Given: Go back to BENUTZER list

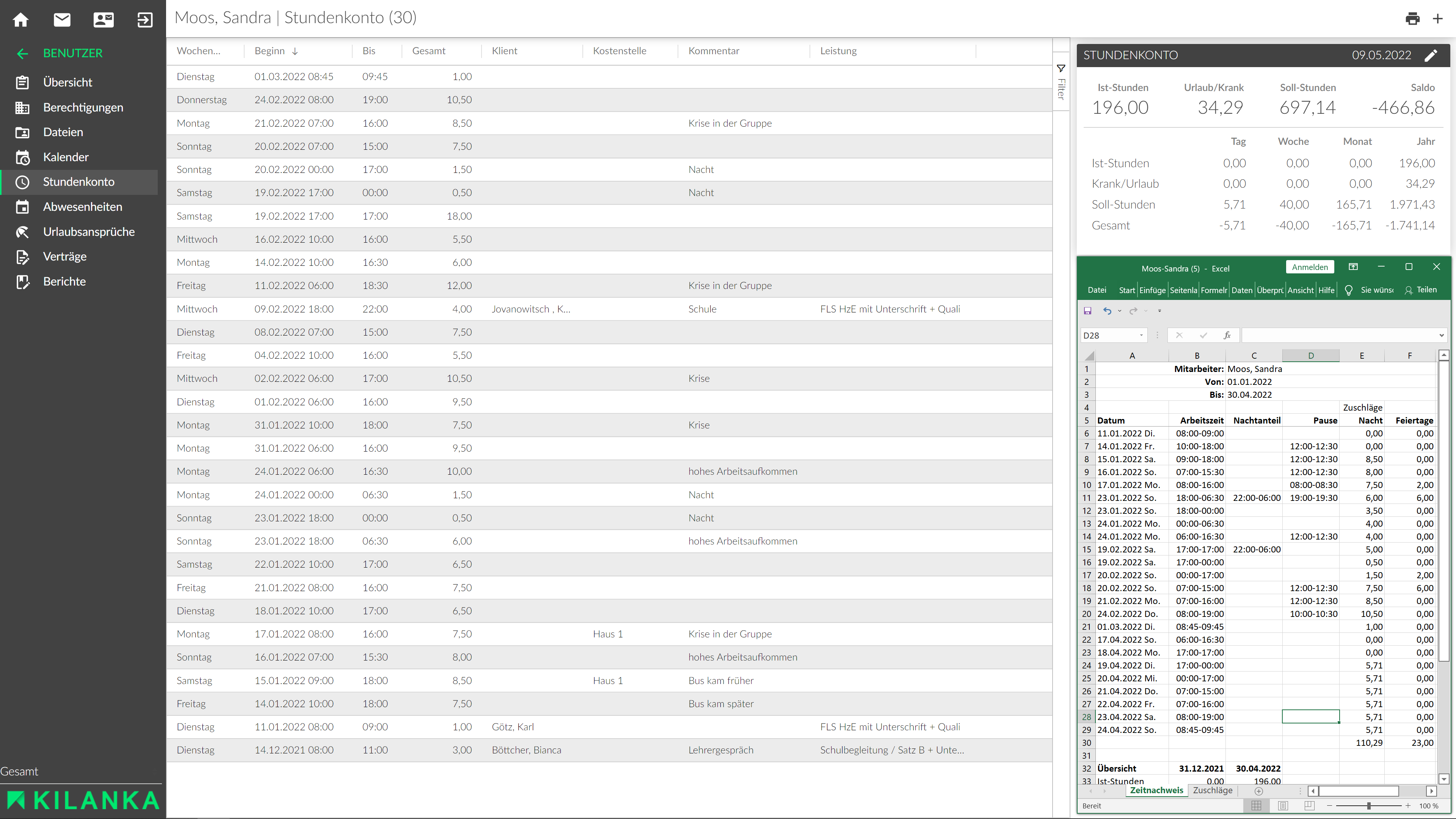Looking at the screenshot, I should (x=23, y=54).
